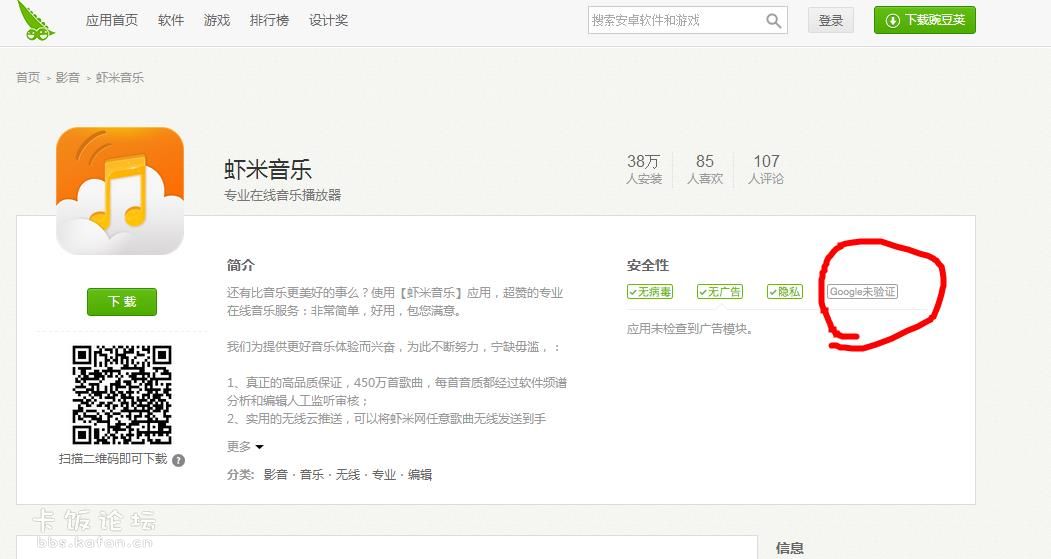Click the help question mark icon beside 扫描二维码即可下载

click(178, 460)
